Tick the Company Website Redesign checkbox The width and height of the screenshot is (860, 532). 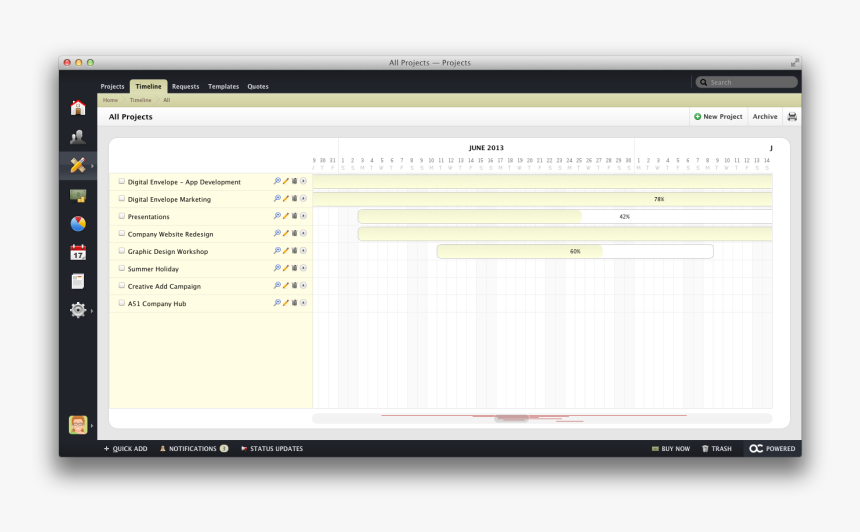click(x=122, y=234)
